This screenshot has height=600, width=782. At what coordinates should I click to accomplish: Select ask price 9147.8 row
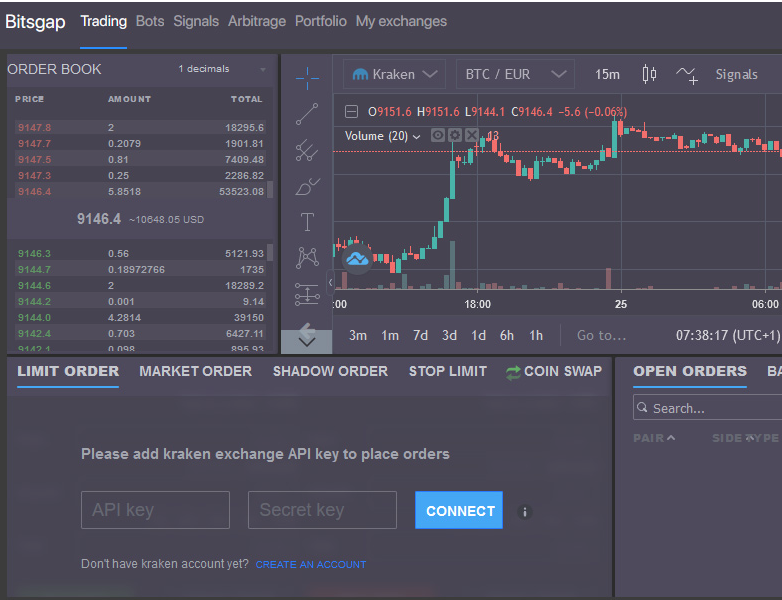pos(141,128)
